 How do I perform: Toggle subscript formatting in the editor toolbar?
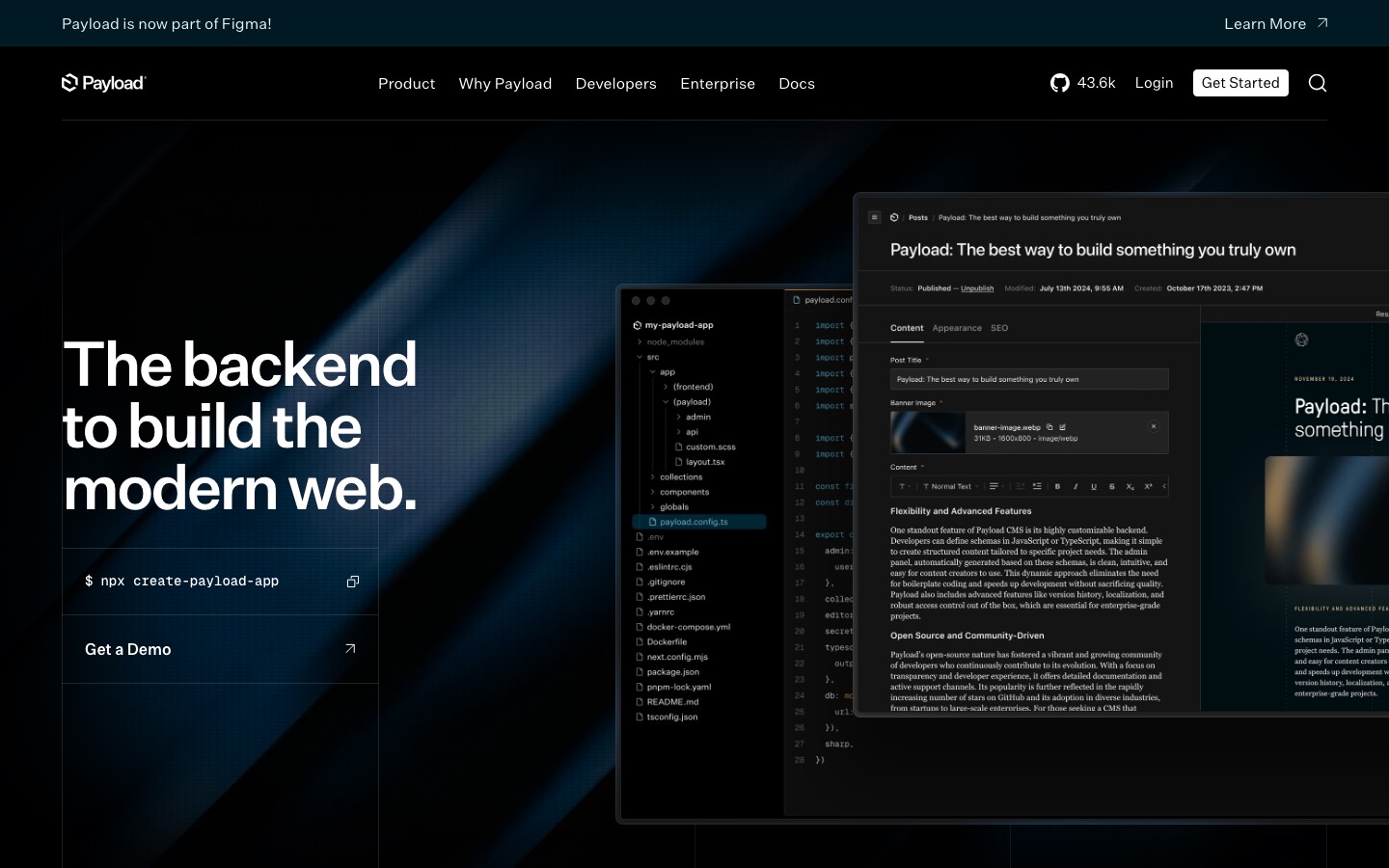pyautogui.click(x=1130, y=486)
